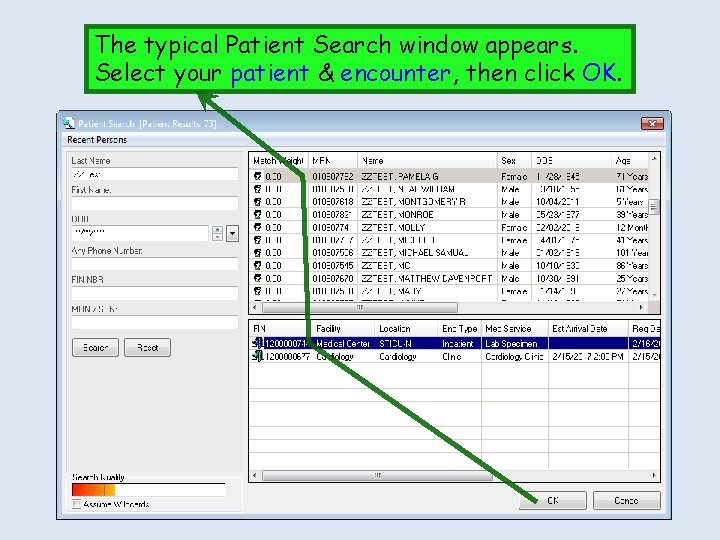Image resolution: width=720 pixels, height=540 pixels.
Task: Click MRN cell 010307670
Action: (x=333, y=278)
